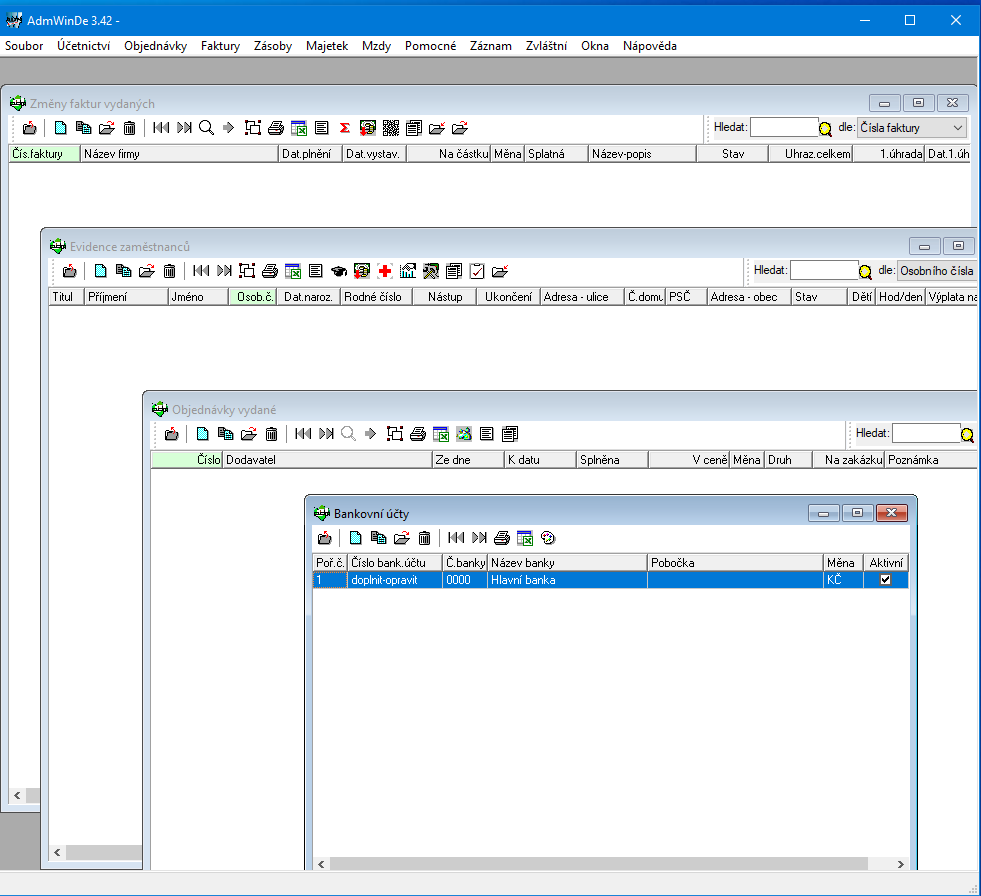Open the 'Osobního čísla' search-by dropdown
Image resolution: width=981 pixels, height=896 pixels.
point(936,270)
